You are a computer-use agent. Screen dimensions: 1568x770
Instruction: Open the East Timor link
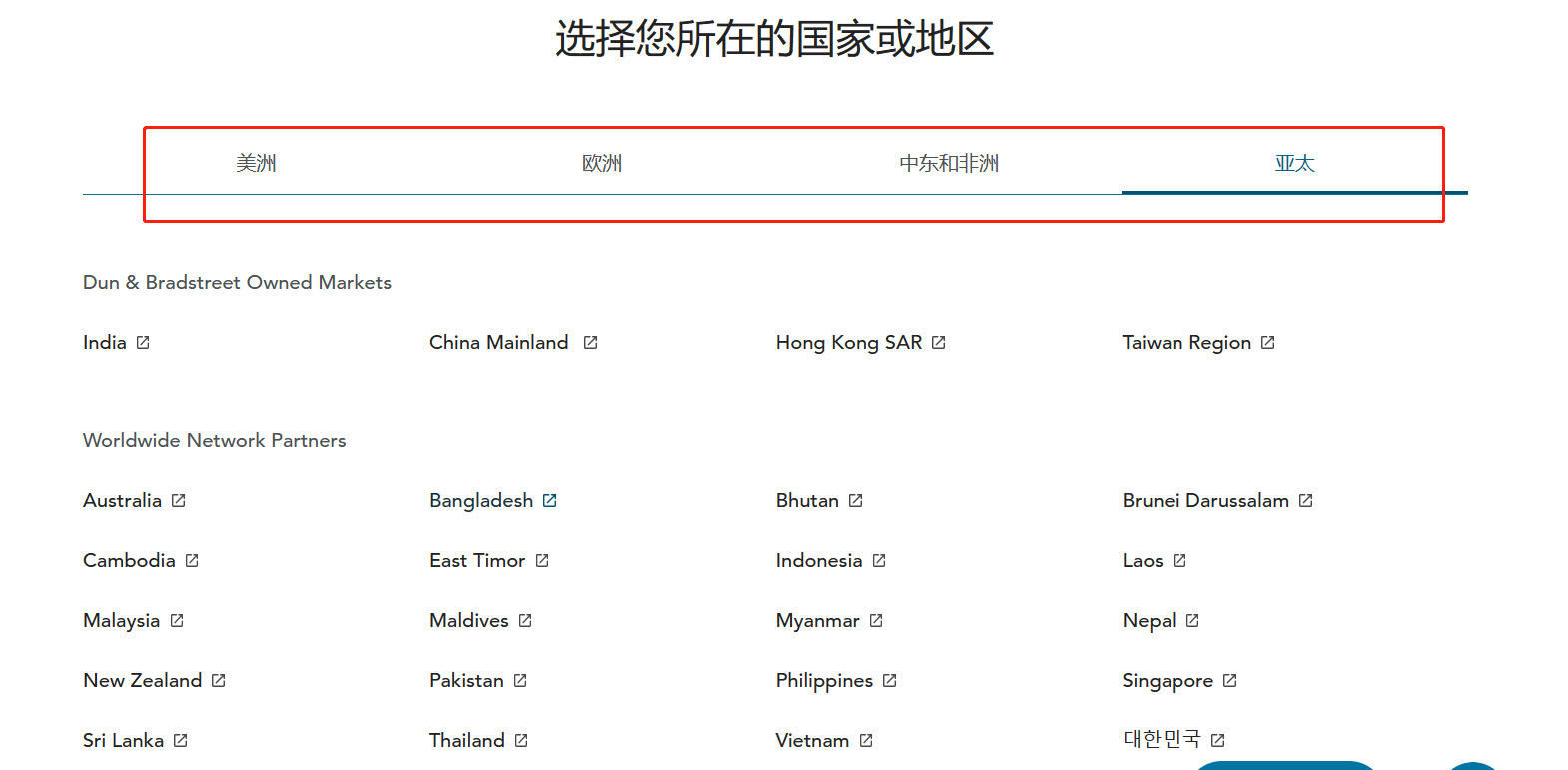click(477, 560)
